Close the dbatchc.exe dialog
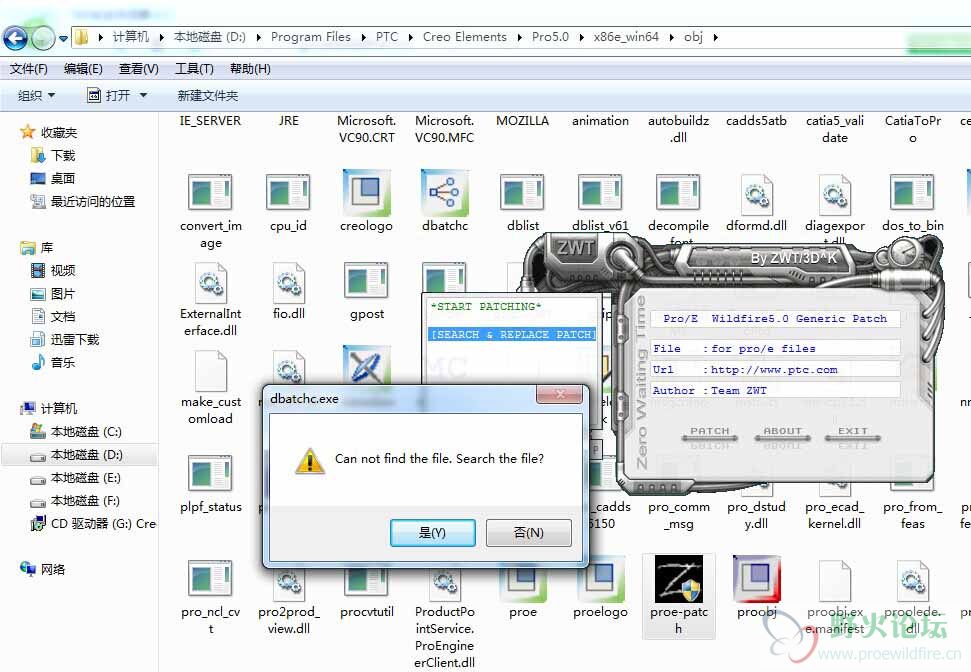 (x=559, y=394)
